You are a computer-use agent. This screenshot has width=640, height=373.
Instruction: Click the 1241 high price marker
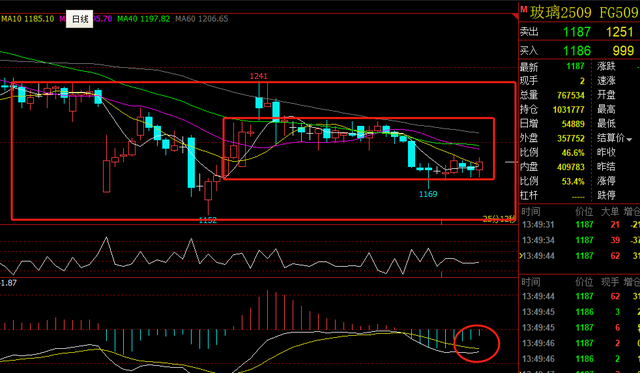[258, 76]
